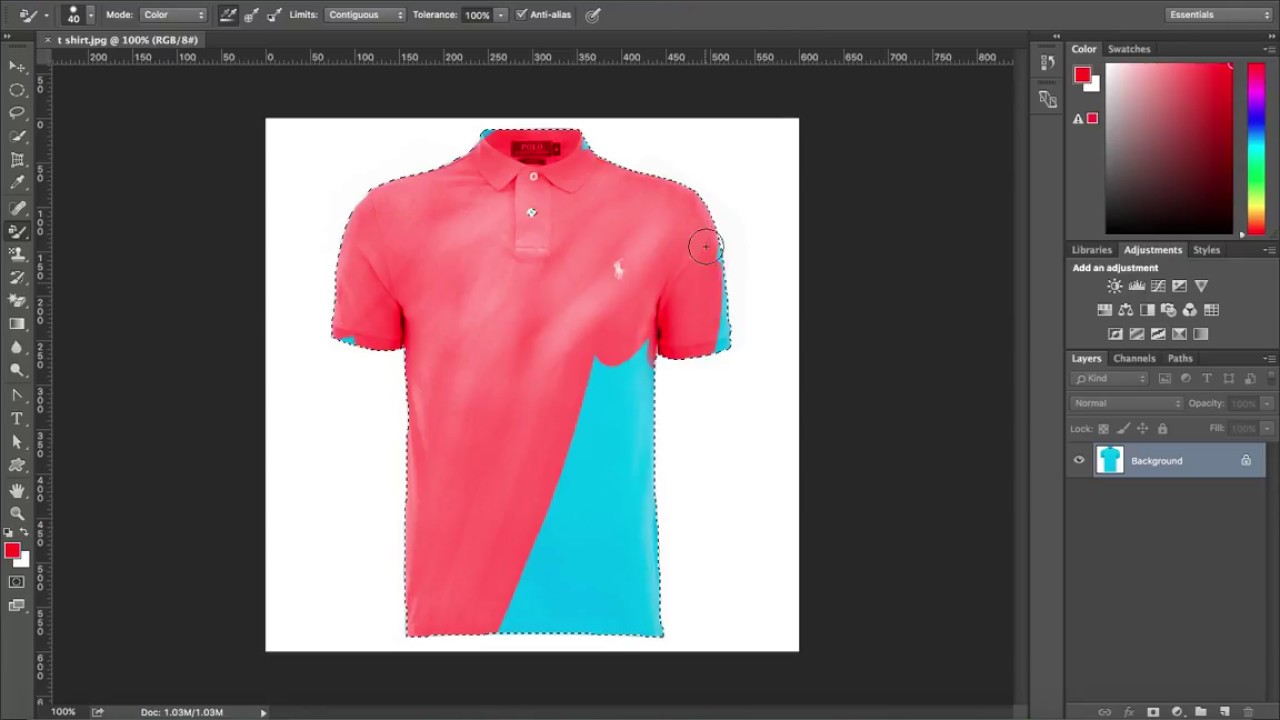Open the Normal blend mode dropdown
Screen dimensions: 1280x720
click(1126, 403)
